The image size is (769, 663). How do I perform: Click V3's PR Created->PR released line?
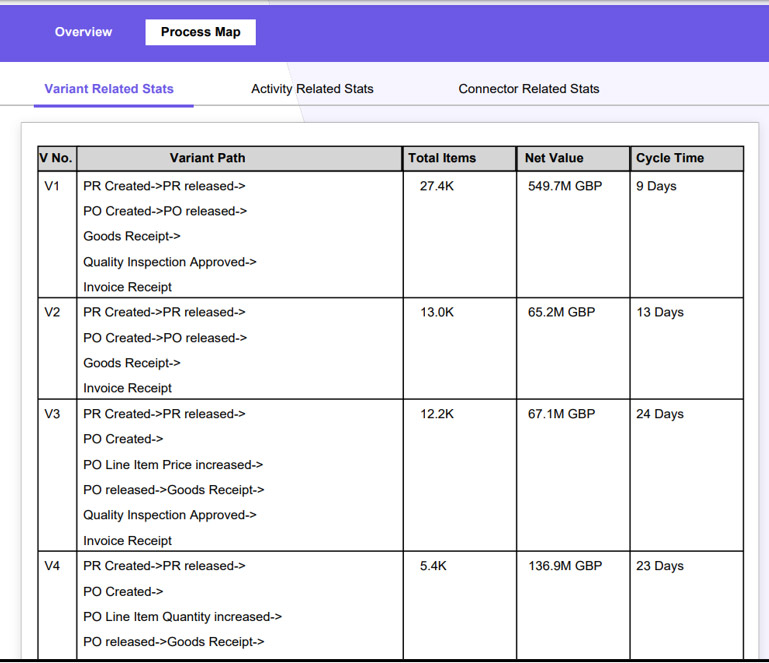tap(164, 414)
